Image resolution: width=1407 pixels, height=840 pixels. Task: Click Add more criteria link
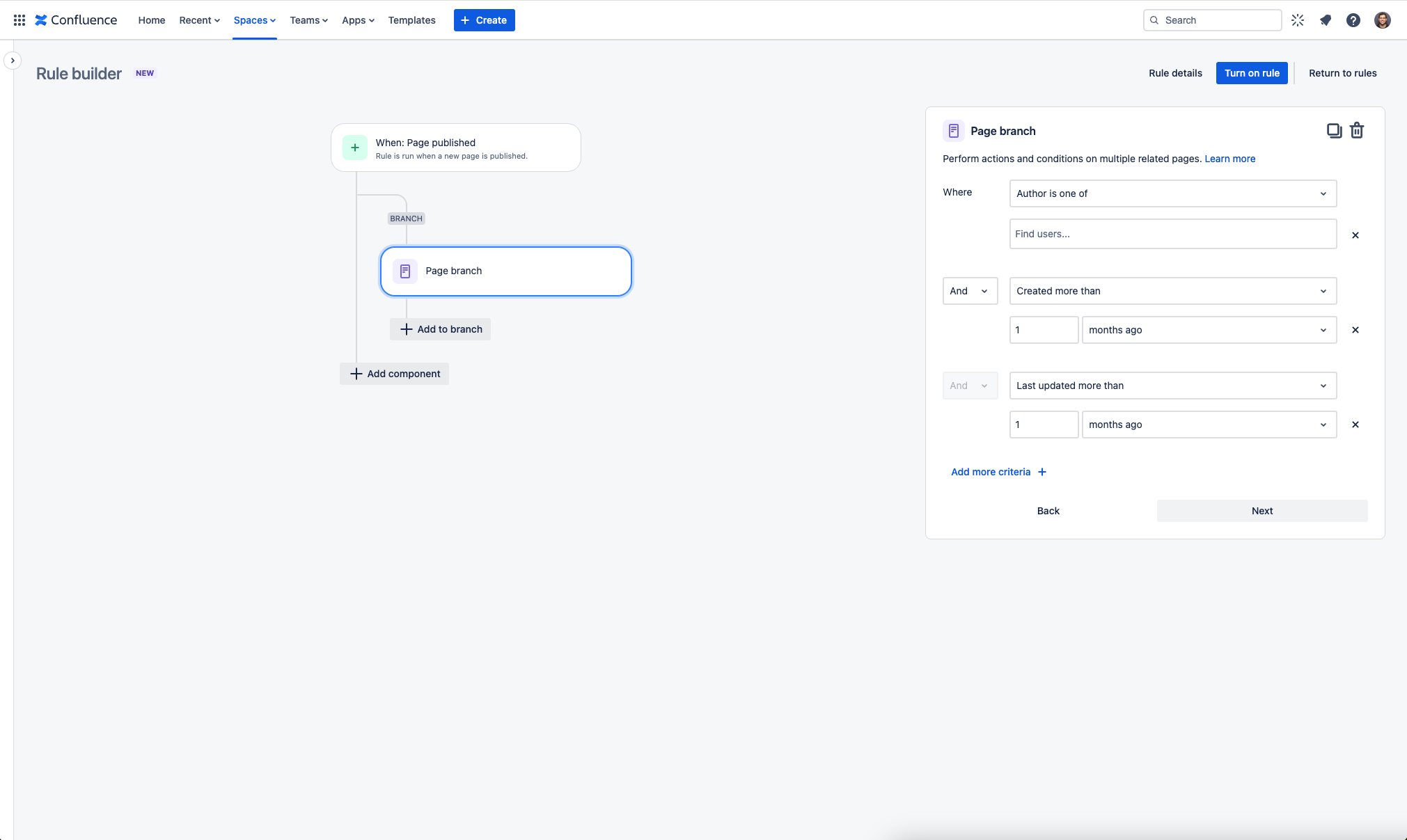click(x=999, y=472)
